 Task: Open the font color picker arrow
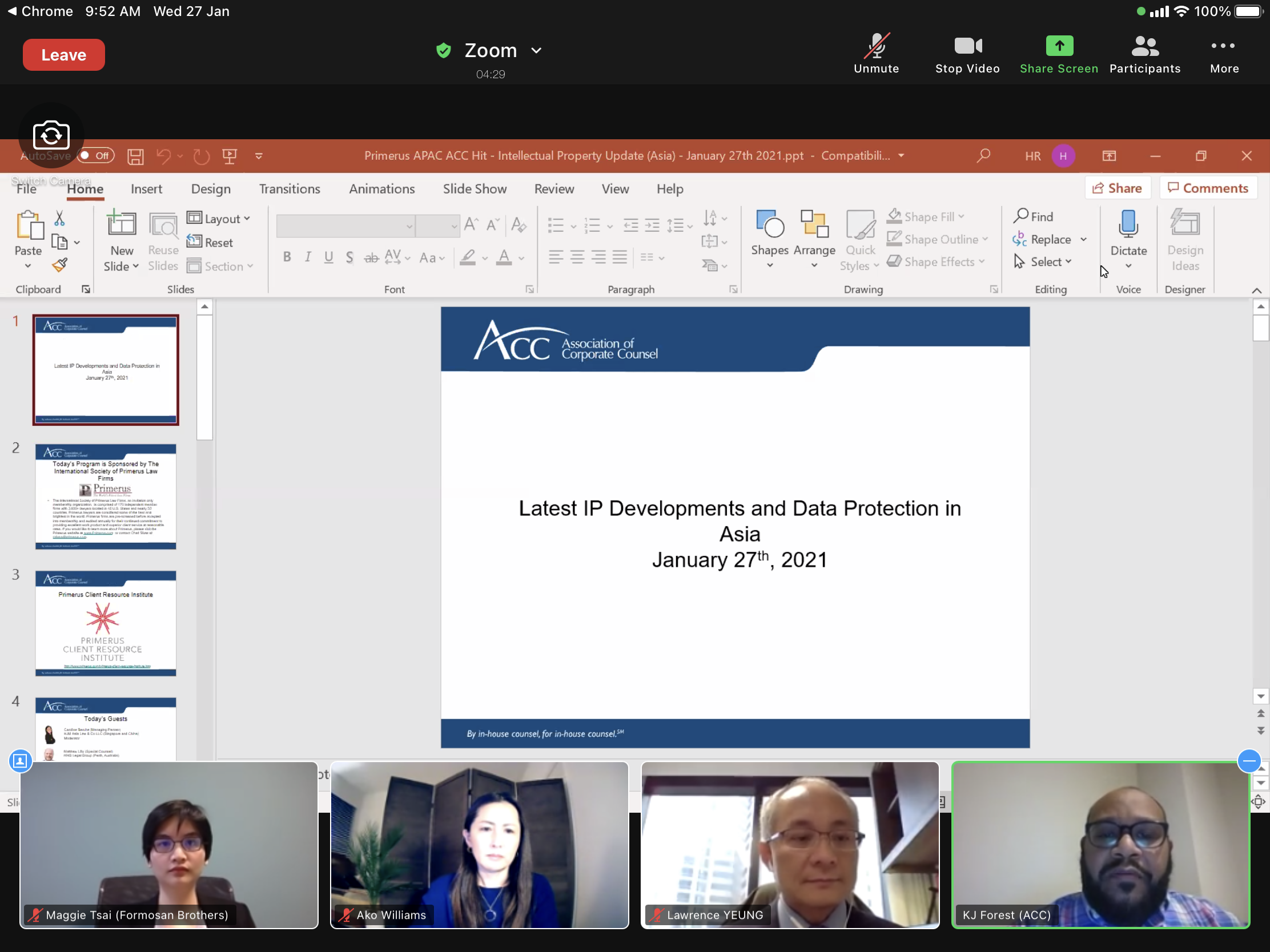point(521,258)
